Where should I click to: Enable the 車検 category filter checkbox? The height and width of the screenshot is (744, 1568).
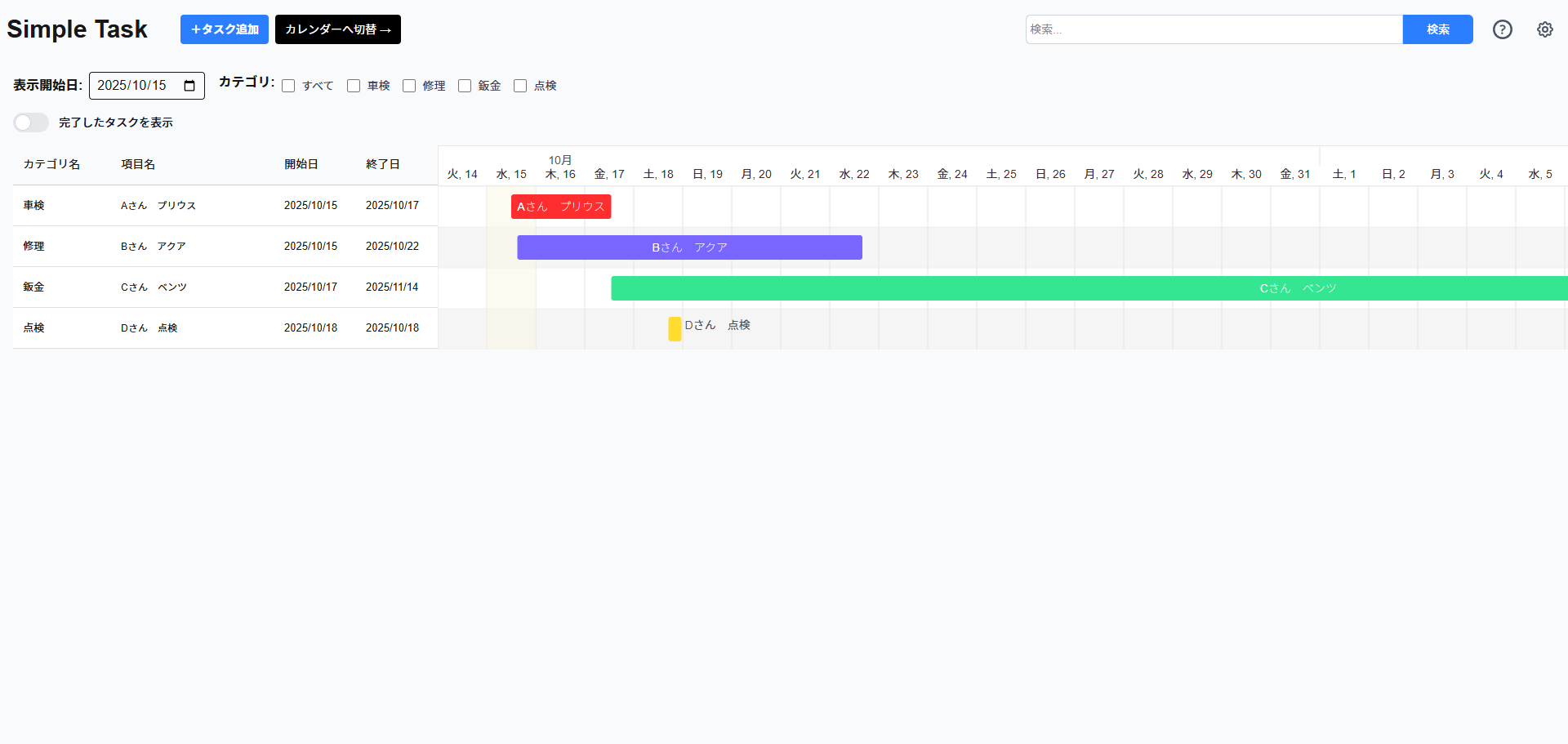coord(354,86)
